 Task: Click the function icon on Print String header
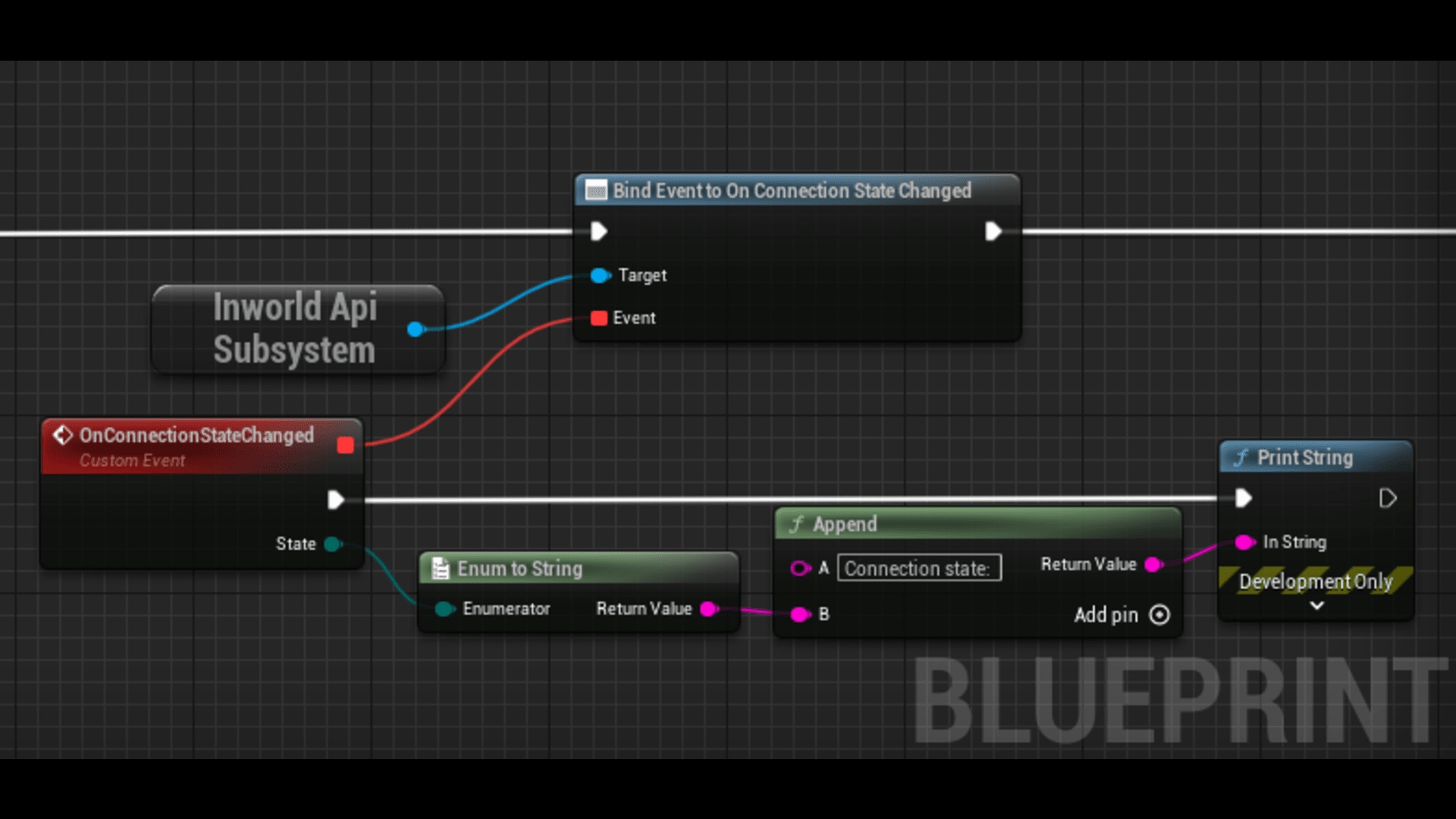pos(1241,457)
